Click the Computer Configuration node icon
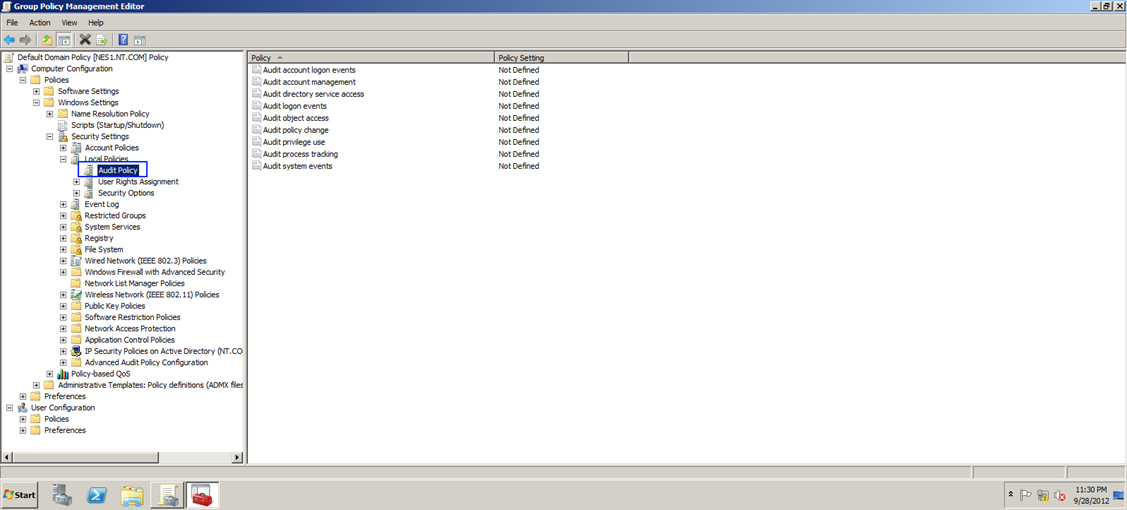The image size is (1127, 510). point(23,68)
